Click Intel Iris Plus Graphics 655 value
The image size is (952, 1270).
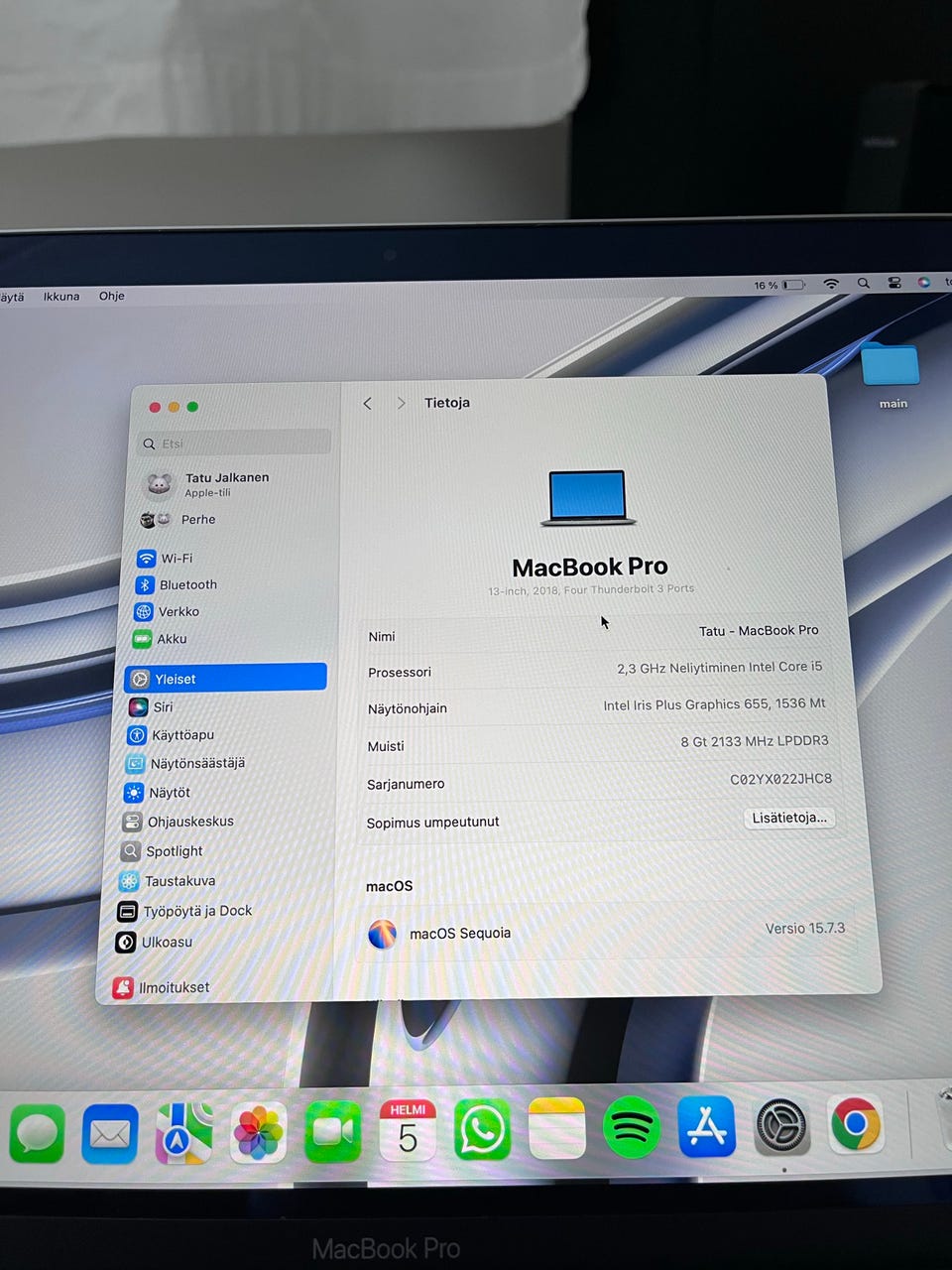click(714, 704)
